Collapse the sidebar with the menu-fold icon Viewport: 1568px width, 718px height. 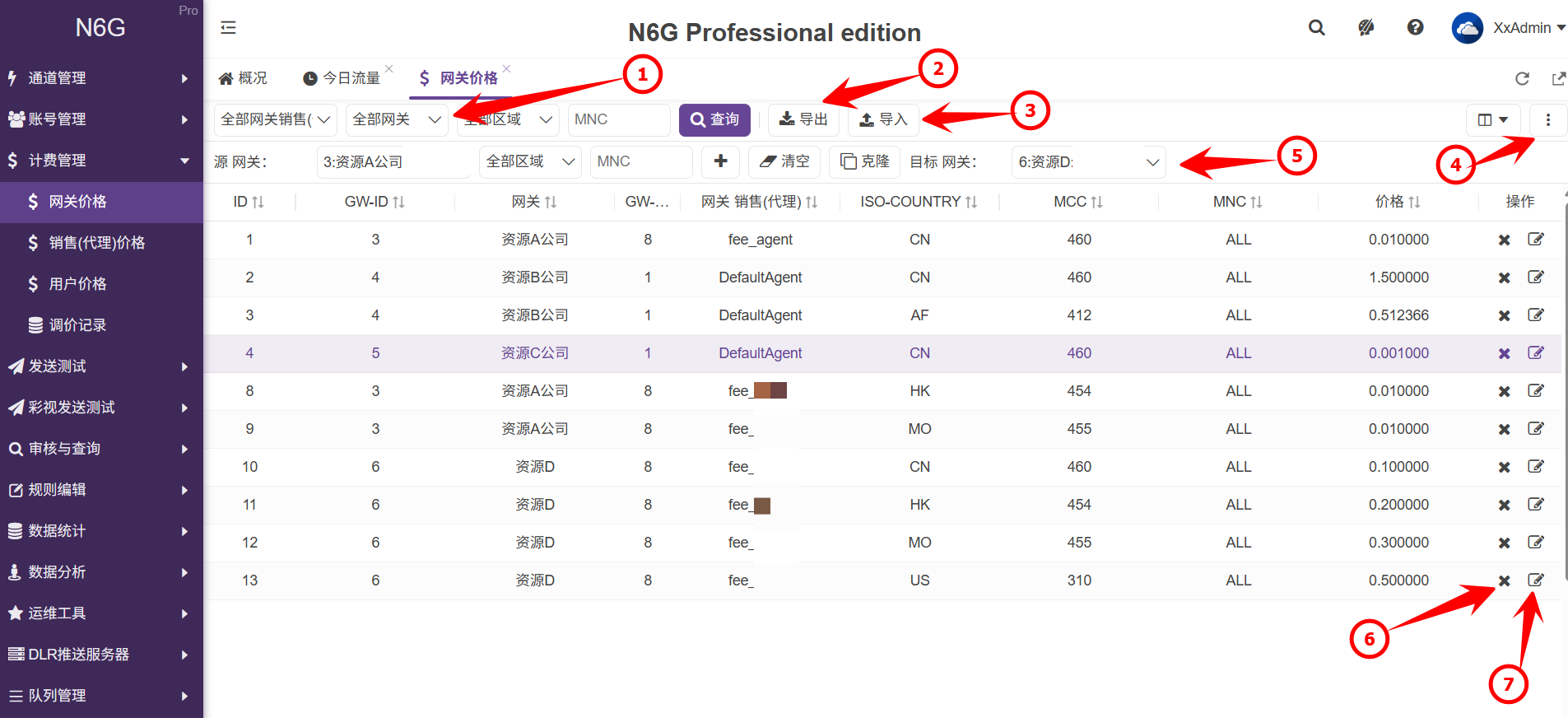pos(228,27)
